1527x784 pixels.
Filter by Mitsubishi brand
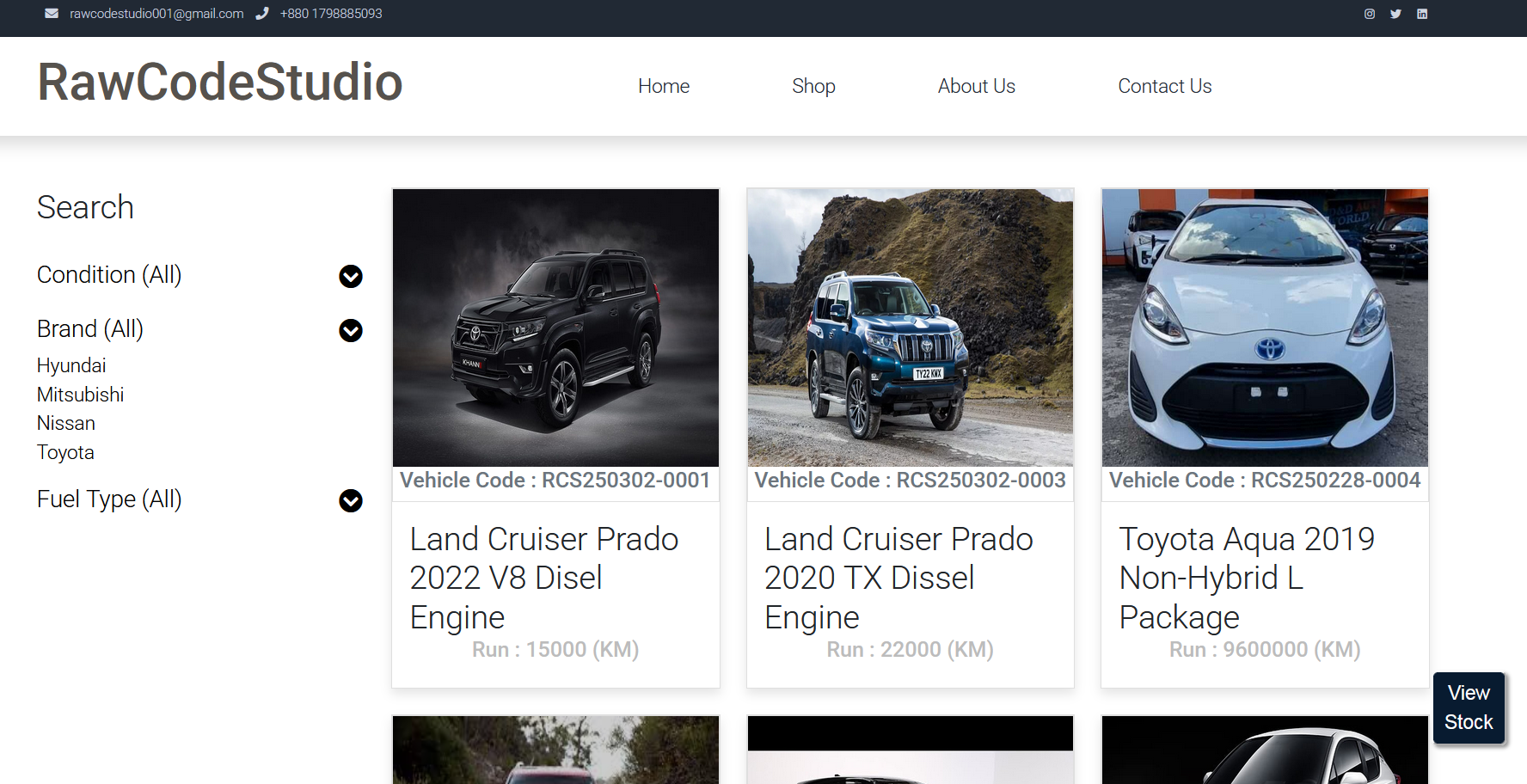coord(81,395)
